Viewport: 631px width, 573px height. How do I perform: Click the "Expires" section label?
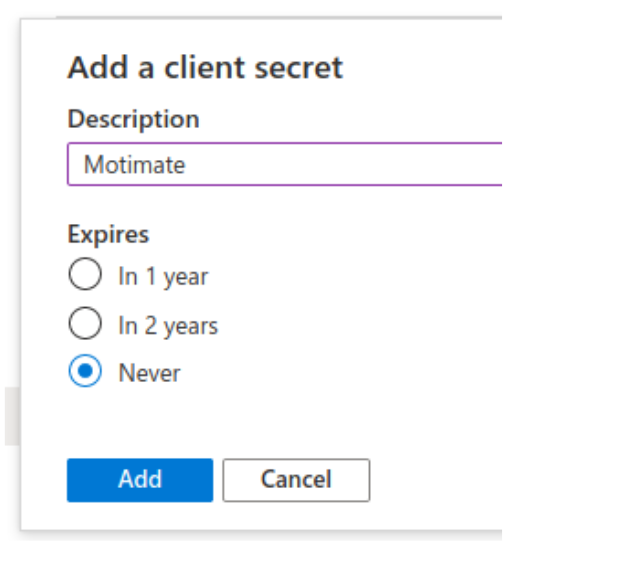click(108, 234)
